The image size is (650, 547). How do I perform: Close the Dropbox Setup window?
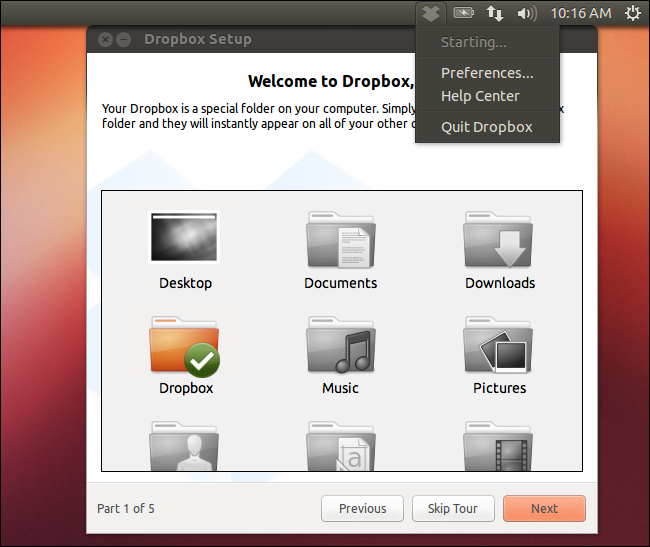click(x=105, y=39)
